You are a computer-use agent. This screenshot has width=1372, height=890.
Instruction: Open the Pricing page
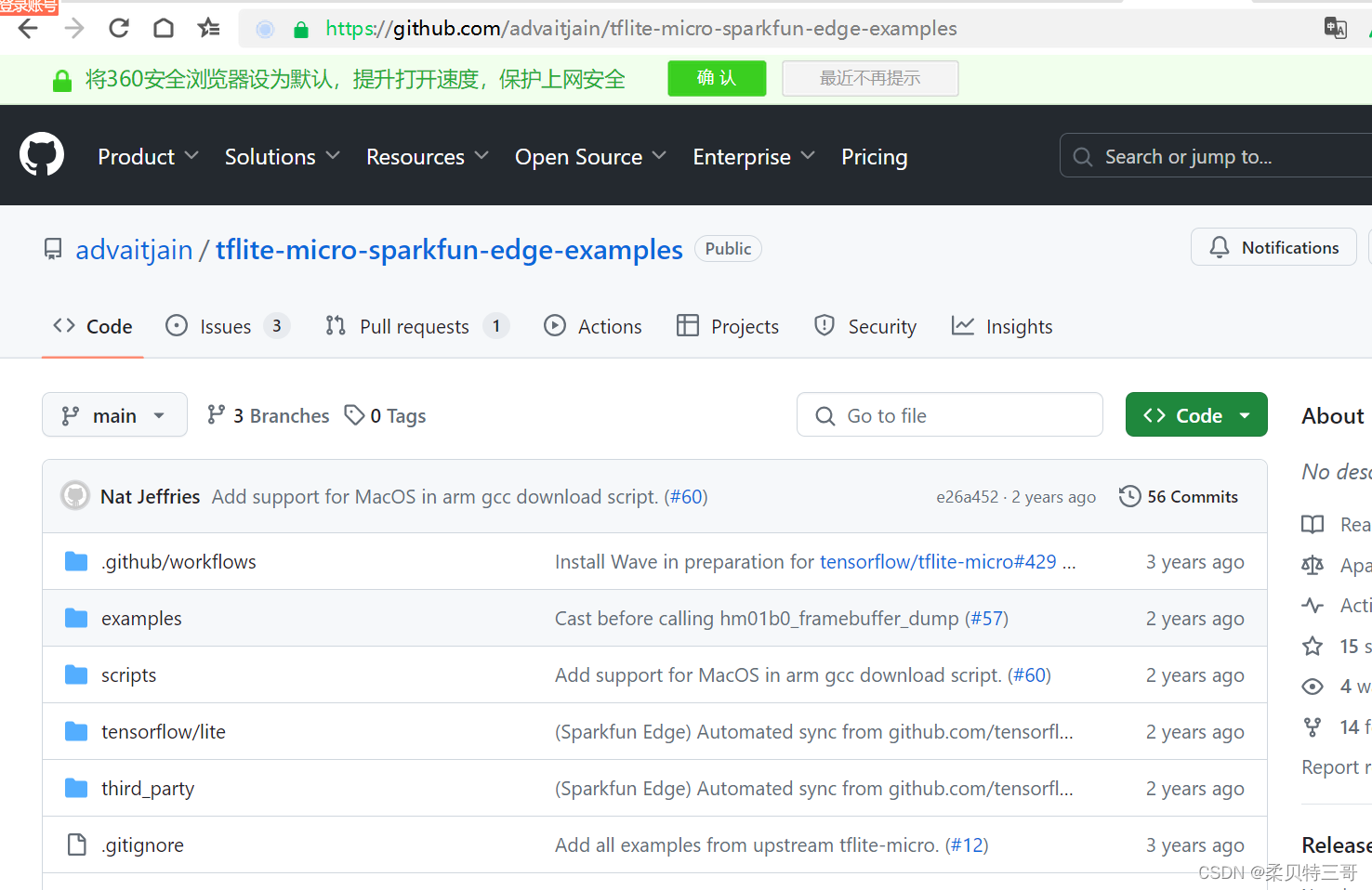[x=874, y=156]
